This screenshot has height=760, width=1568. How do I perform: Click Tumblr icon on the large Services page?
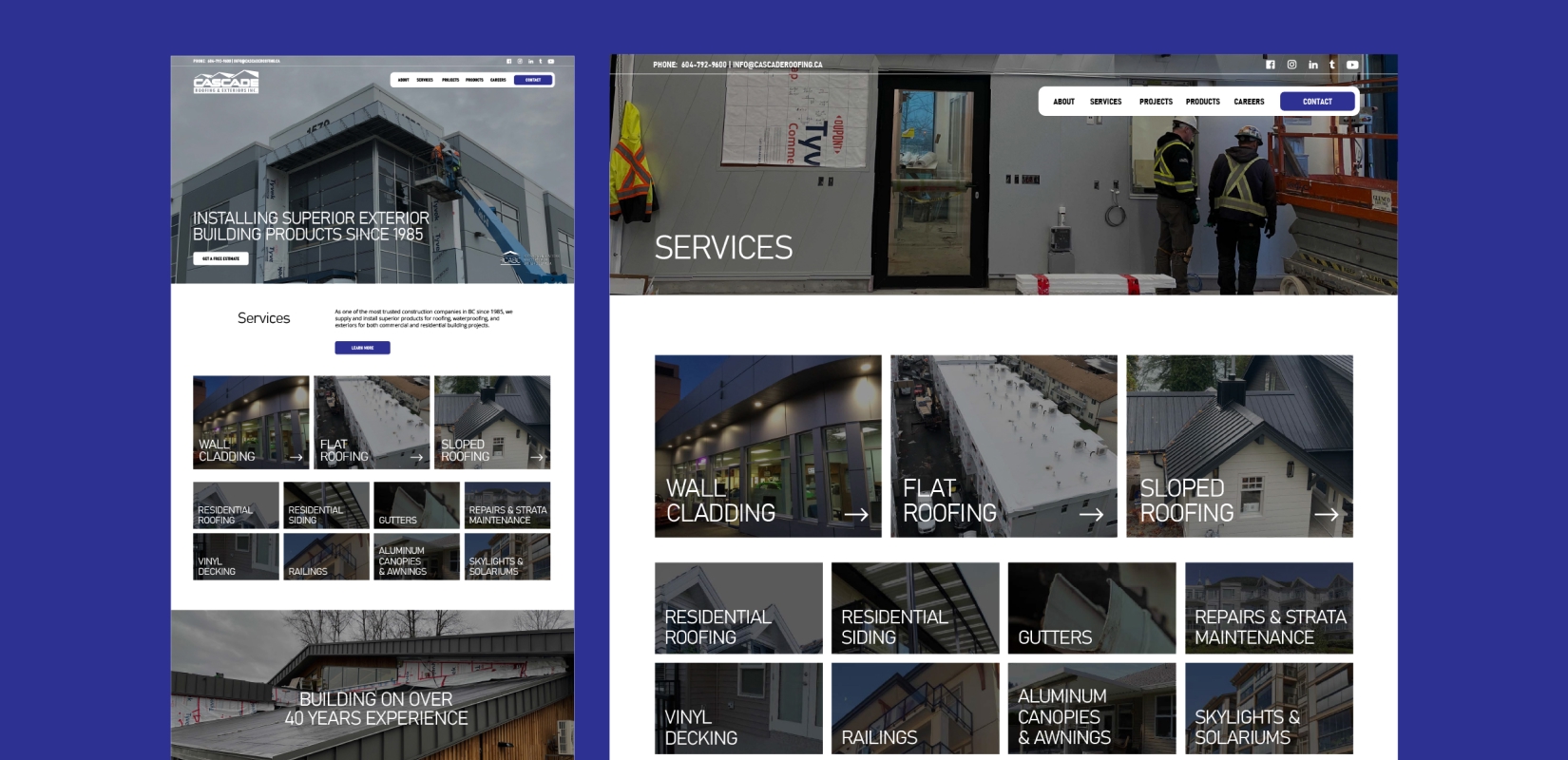tap(1331, 65)
